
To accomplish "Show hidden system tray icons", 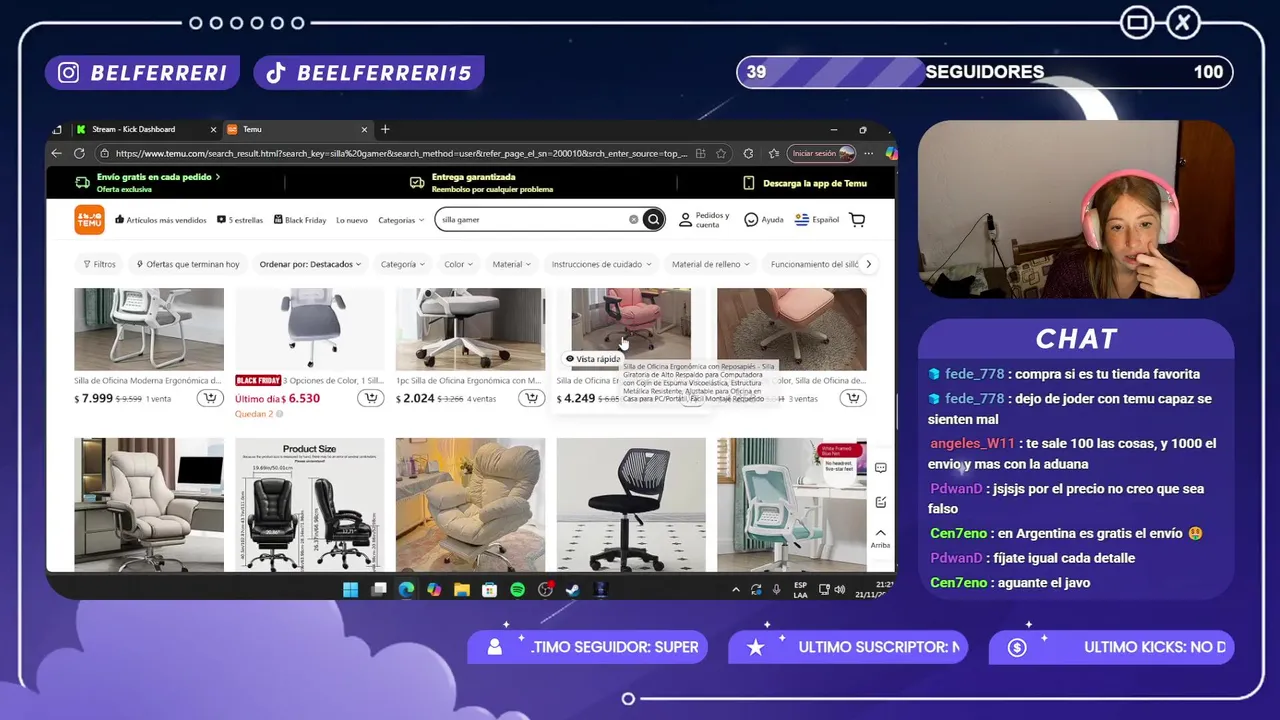I will point(737,590).
